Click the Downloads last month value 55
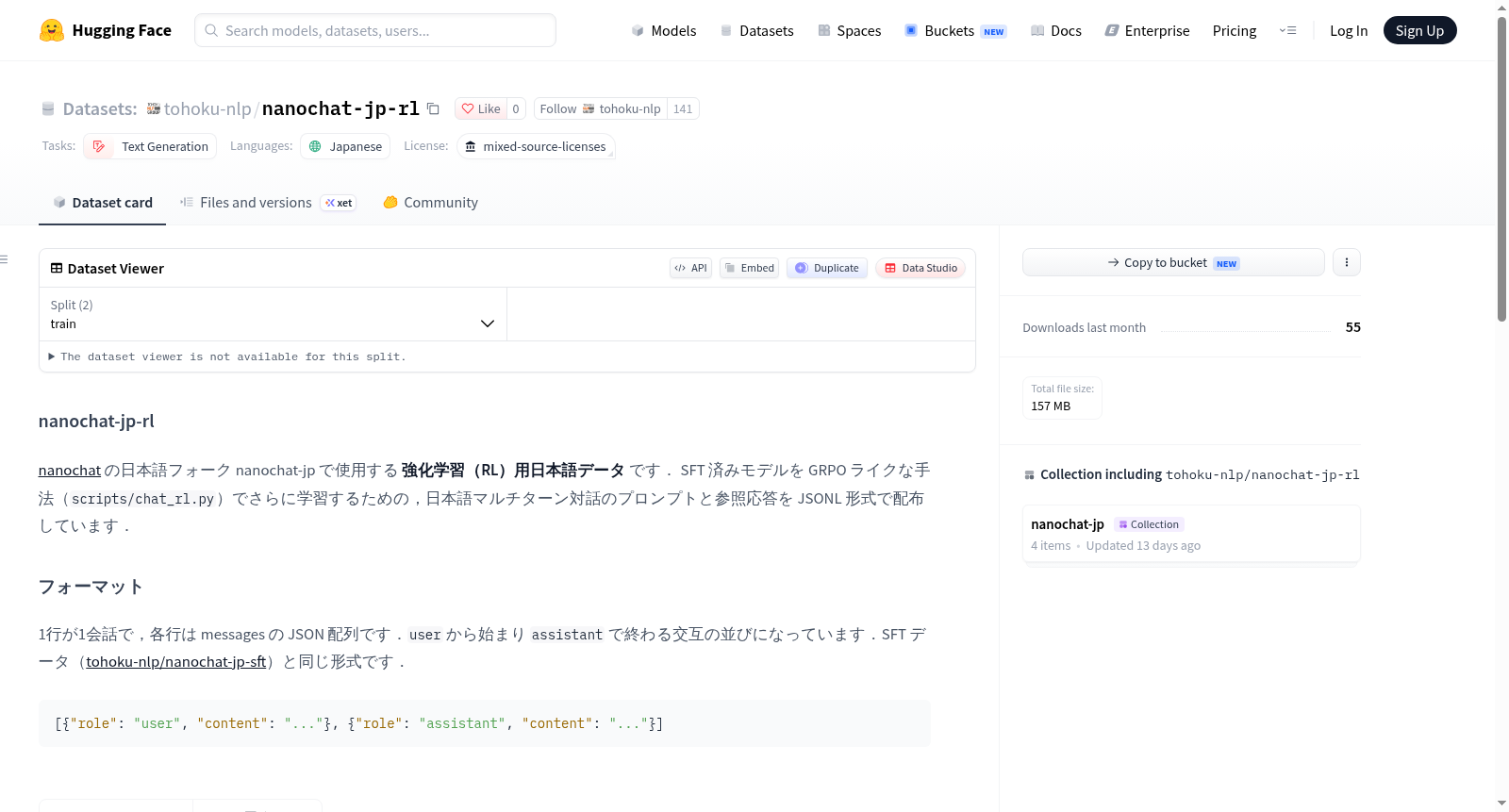The height and width of the screenshot is (812, 1509). tap(1352, 327)
